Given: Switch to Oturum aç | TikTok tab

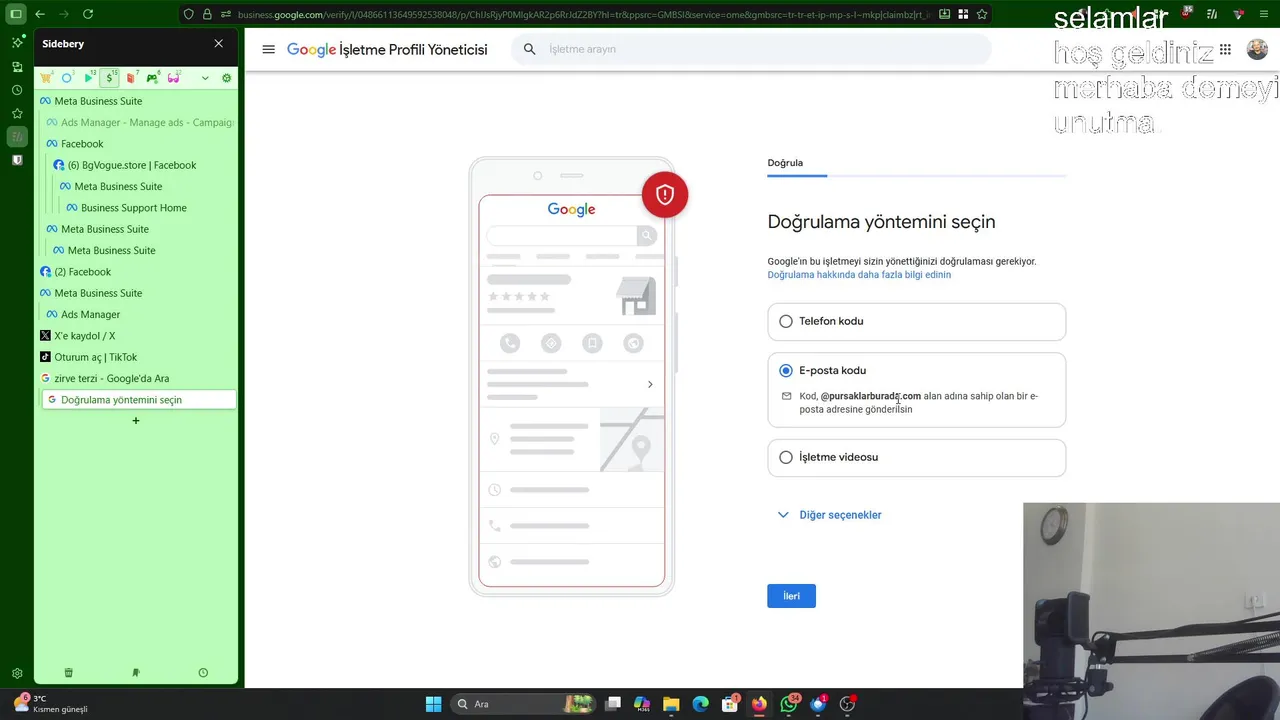Looking at the screenshot, I should point(137,357).
